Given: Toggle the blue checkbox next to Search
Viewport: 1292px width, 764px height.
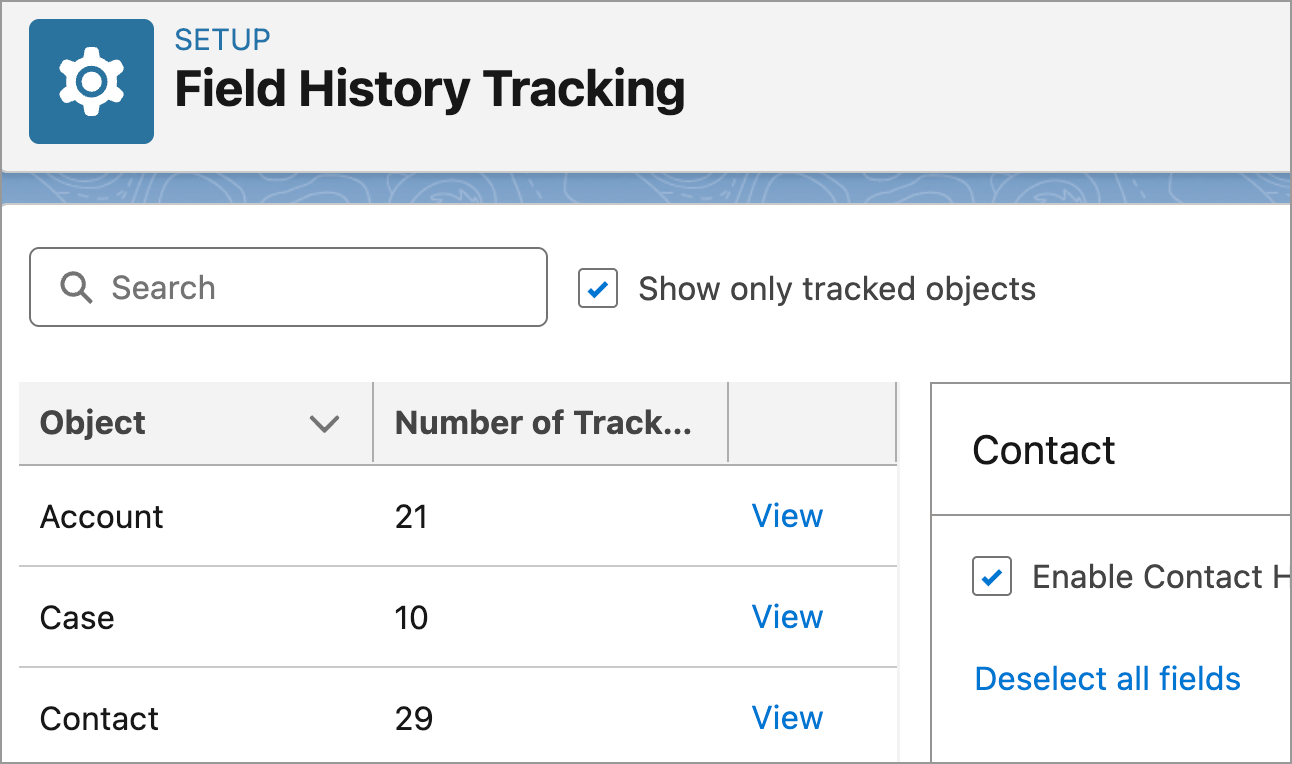Looking at the screenshot, I should pyautogui.click(x=597, y=288).
